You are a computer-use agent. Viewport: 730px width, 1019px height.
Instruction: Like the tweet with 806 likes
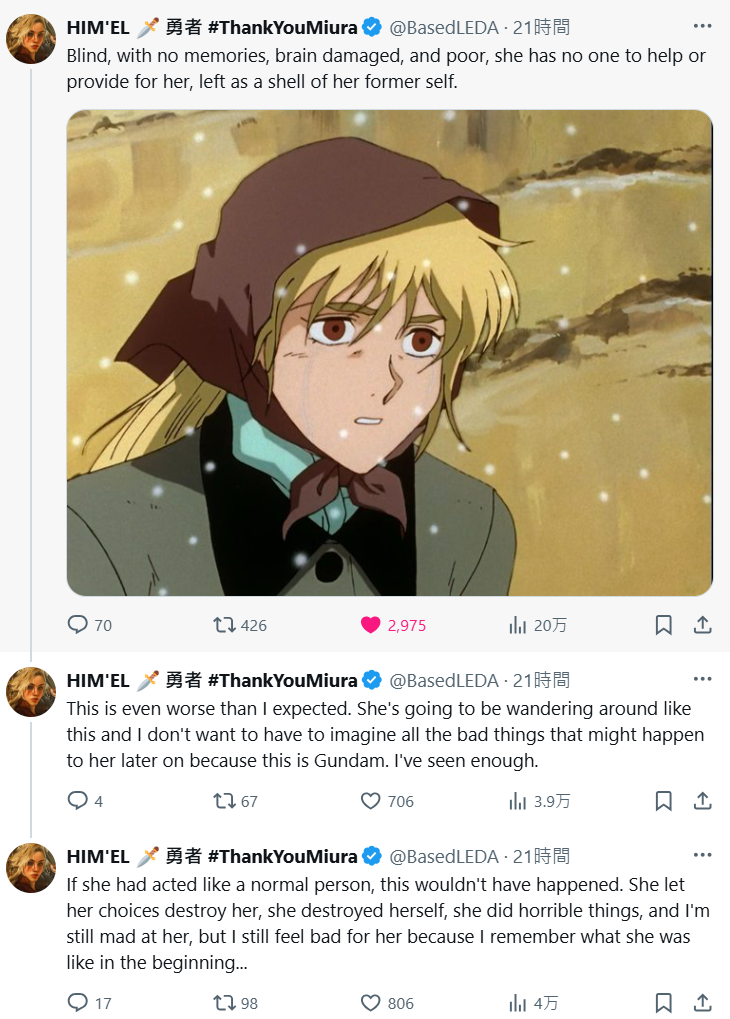371,1002
